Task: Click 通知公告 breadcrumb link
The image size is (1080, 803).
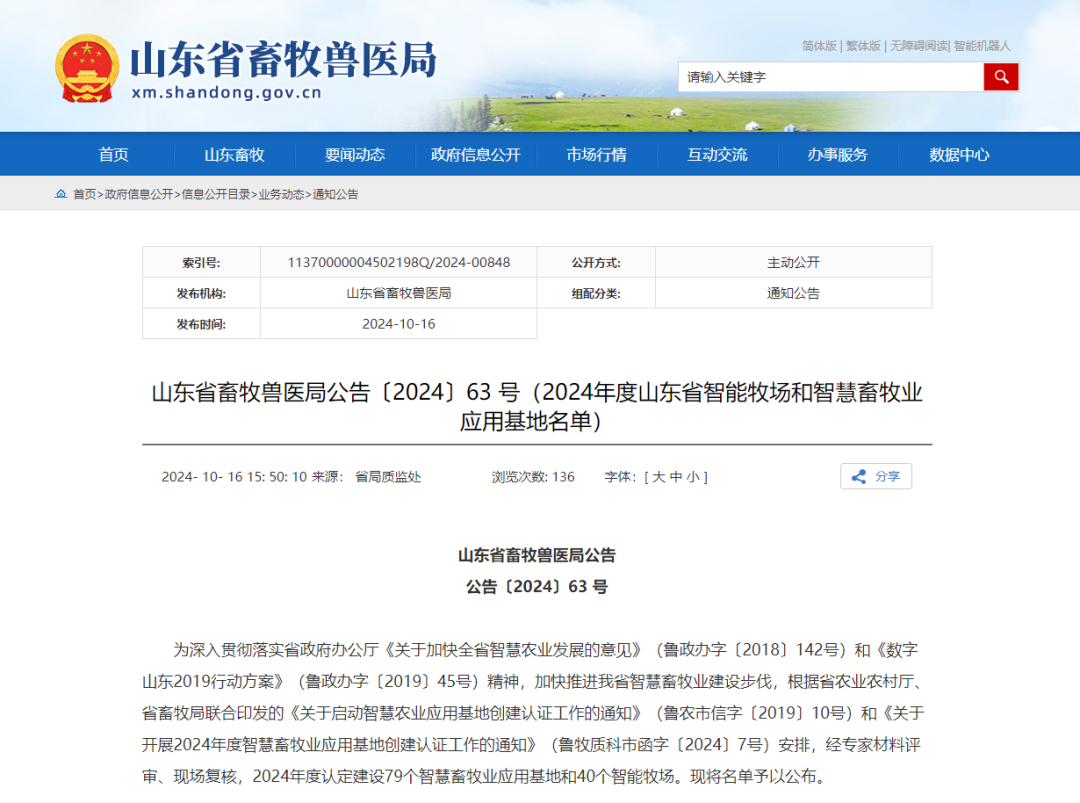Action: (x=335, y=194)
